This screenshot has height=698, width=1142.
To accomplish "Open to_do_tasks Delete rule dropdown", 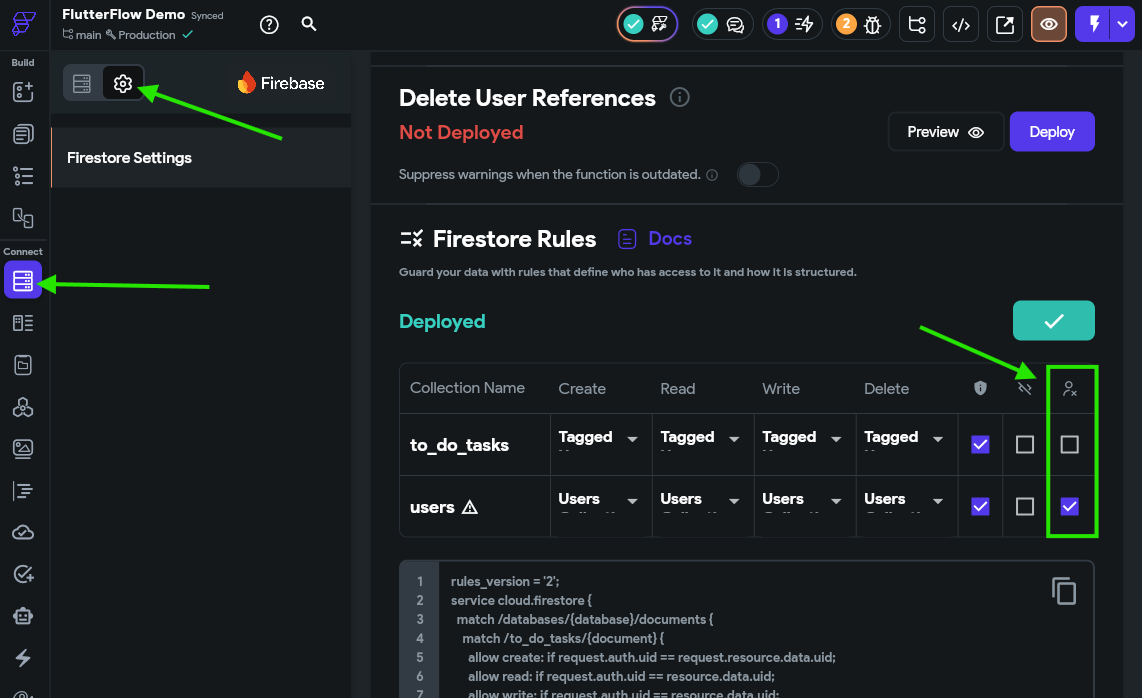I will (x=907, y=444).
